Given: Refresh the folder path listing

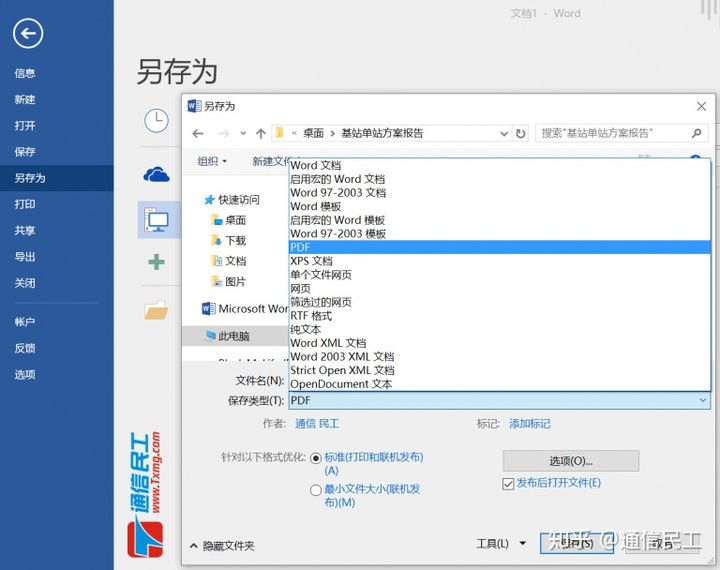Looking at the screenshot, I should tap(520, 134).
